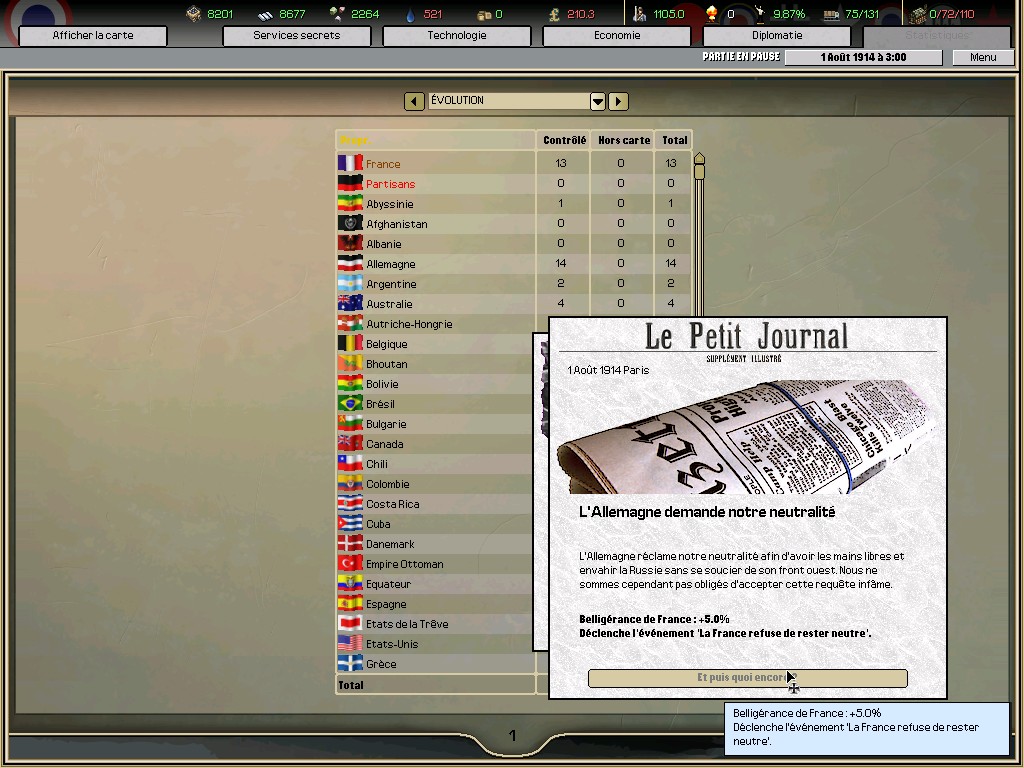Go to next statistics view with right arrow
The height and width of the screenshot is (768, 1024).
pyautogui.click(x=618, y=101)
